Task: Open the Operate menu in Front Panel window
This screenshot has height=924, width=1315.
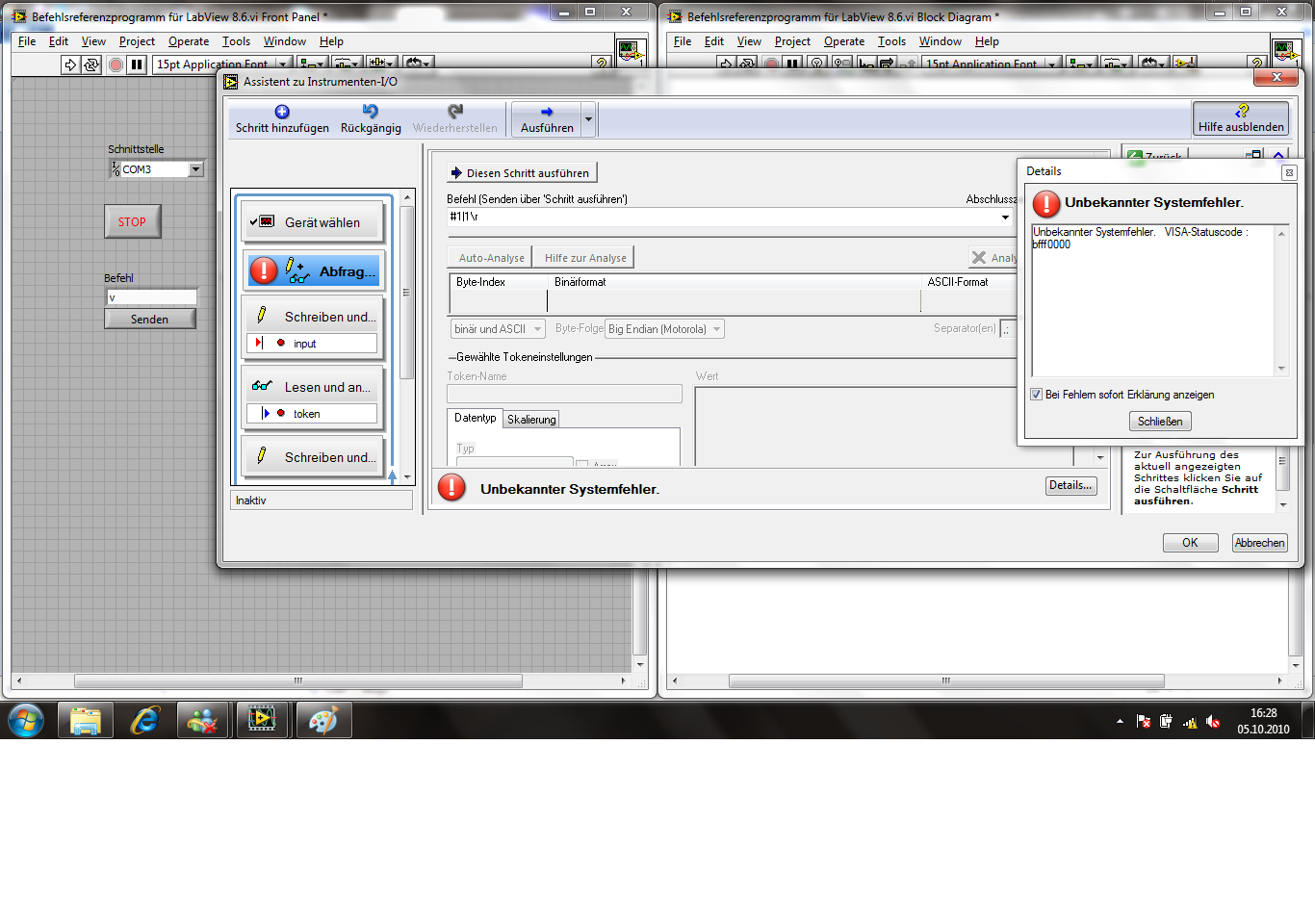Action: (x=189, y=41)
